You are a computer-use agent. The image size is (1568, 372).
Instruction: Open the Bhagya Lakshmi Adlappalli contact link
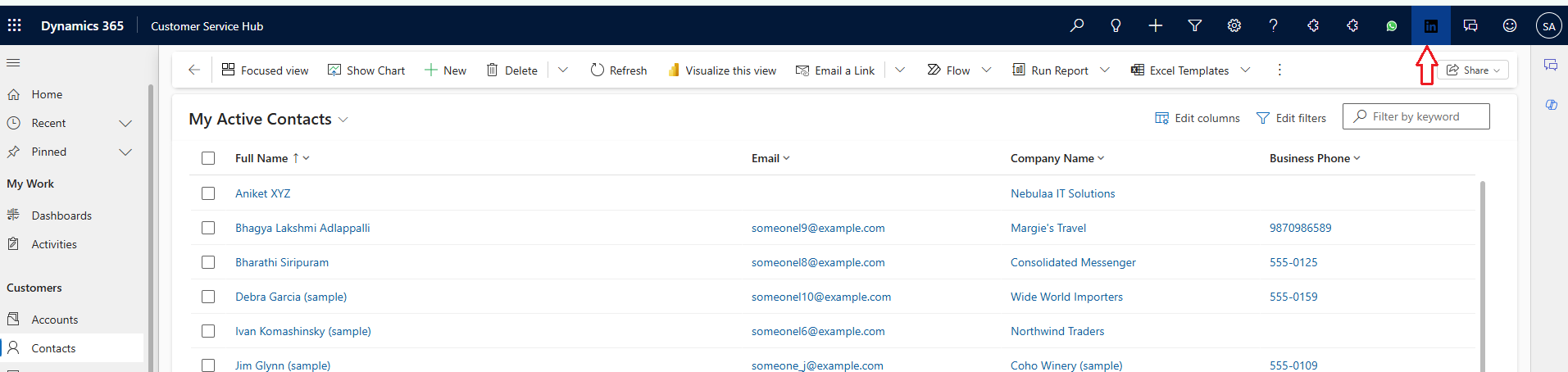302,228
